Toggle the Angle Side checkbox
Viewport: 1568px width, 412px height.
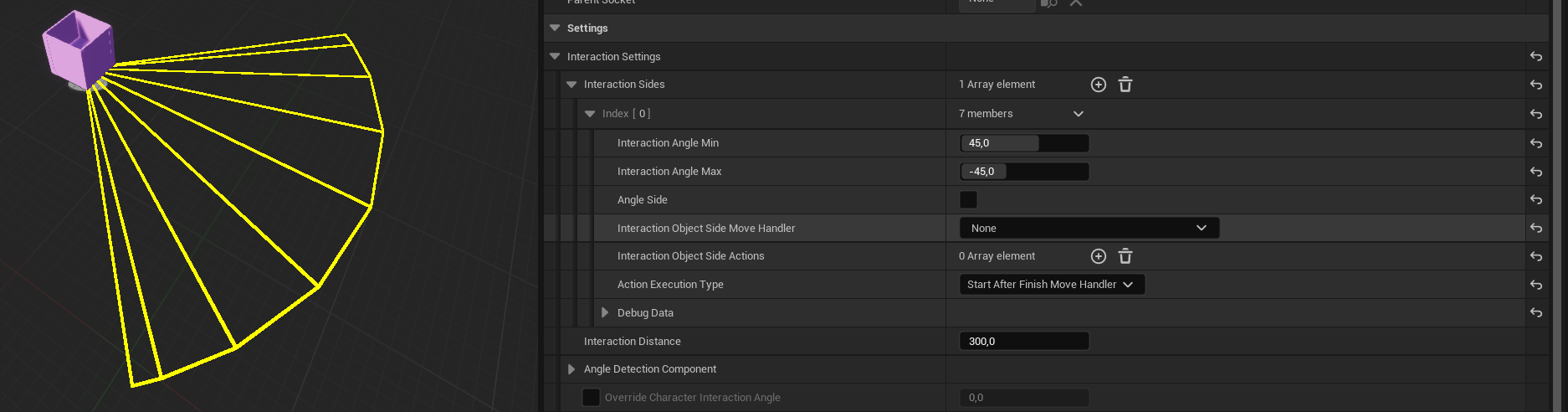968,199
